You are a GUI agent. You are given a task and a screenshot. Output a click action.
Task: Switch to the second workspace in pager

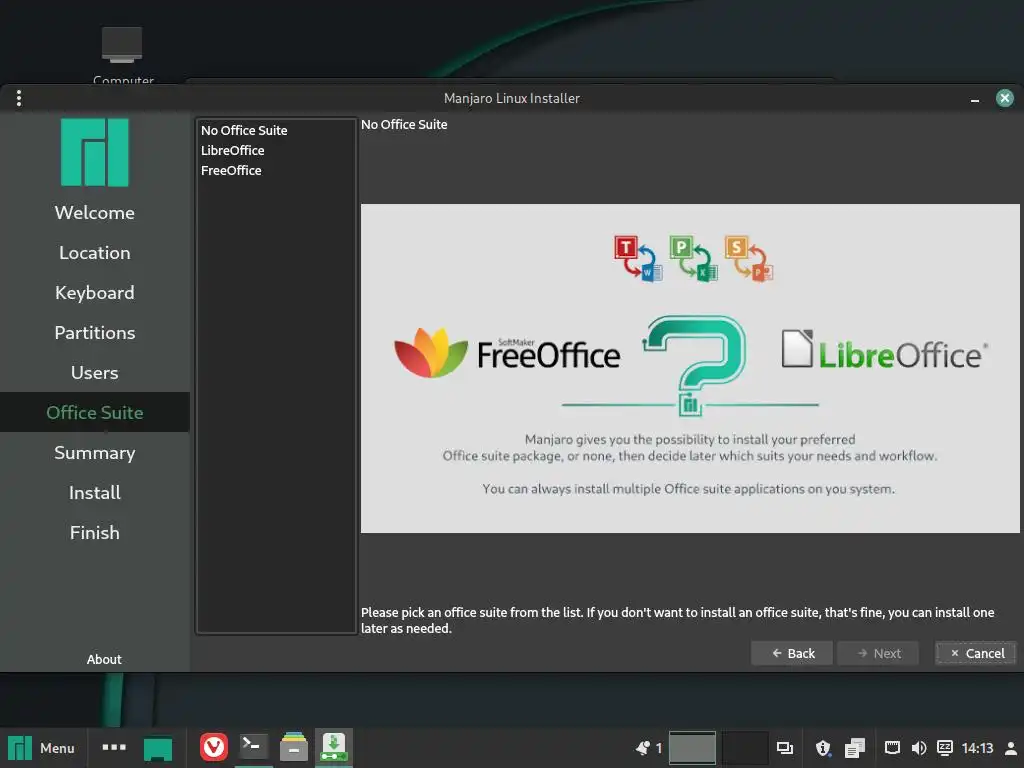tap(744, 748)
